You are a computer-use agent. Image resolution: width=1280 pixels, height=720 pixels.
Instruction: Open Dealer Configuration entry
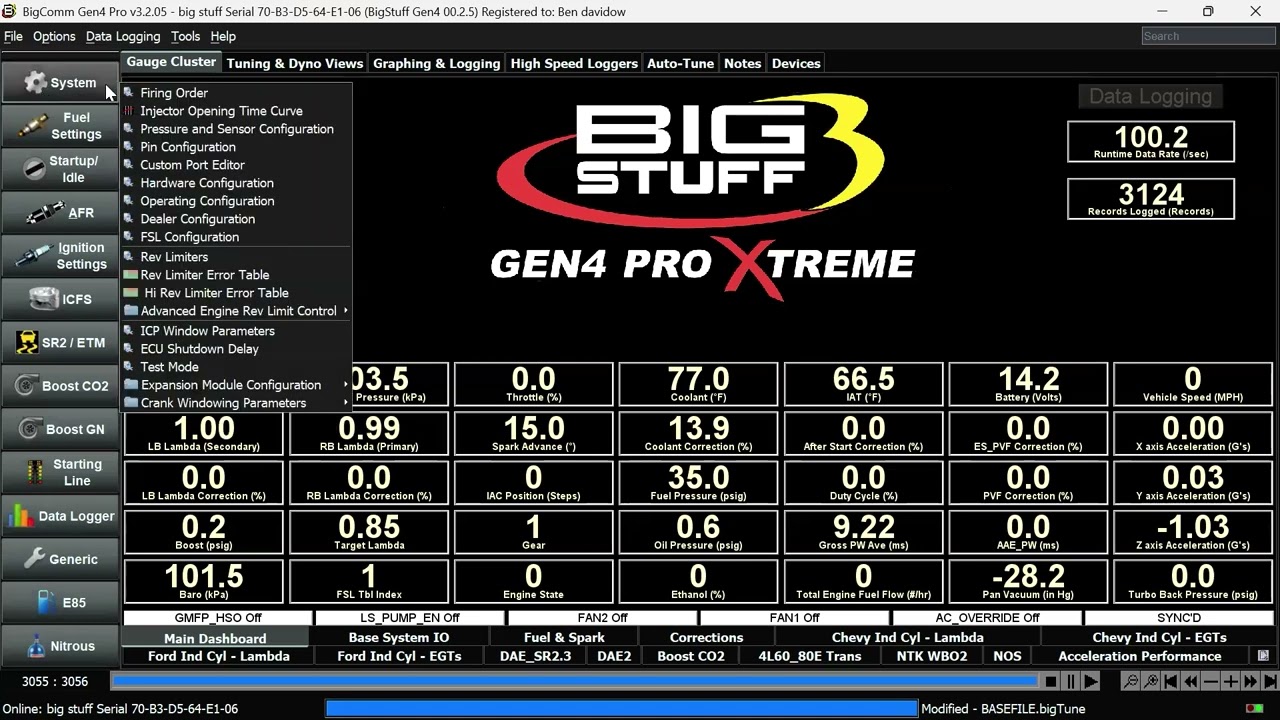236,219
